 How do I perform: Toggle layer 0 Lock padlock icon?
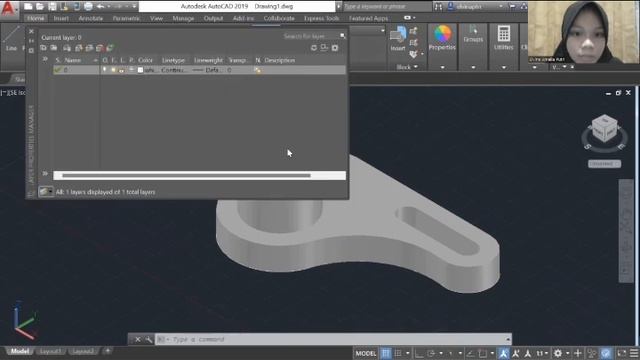pyautogui.click(x=122, y=70)
